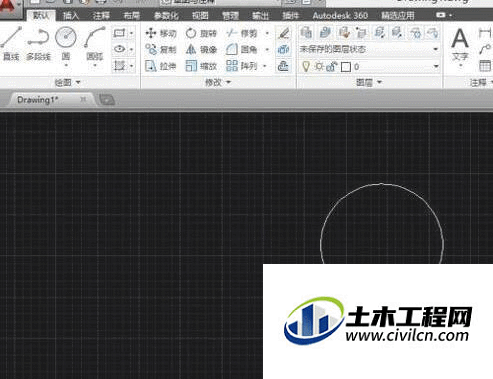This screenshot has height=379, width=493.
Task: Click the Mirror (镜像) tool
Action: (x=201, y=50)
